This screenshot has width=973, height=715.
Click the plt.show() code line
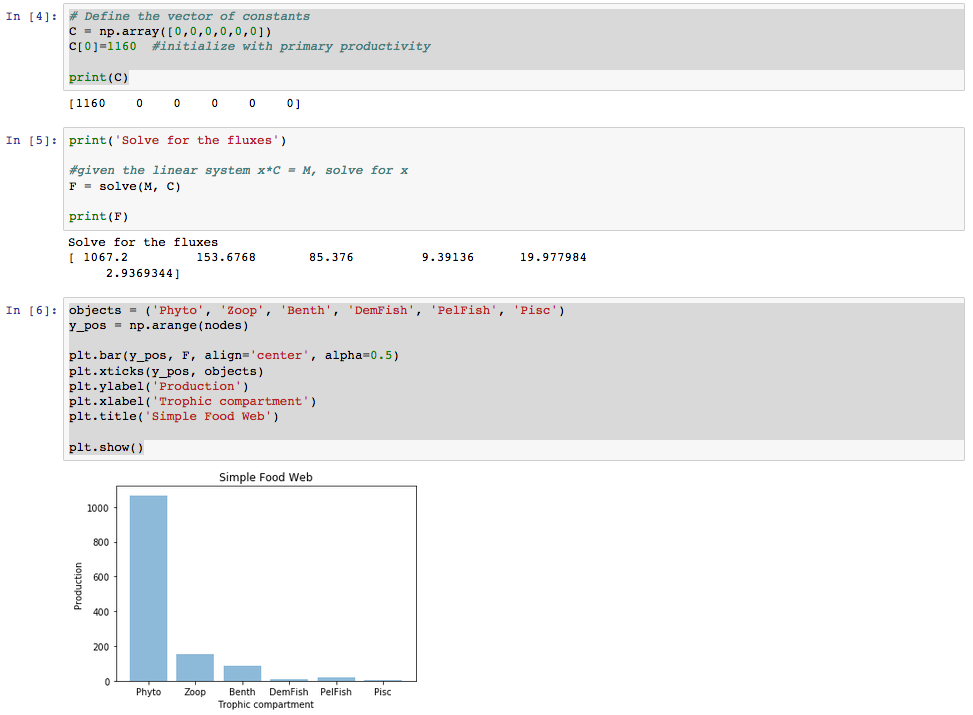pyautogui.click(x=106, y=448)
